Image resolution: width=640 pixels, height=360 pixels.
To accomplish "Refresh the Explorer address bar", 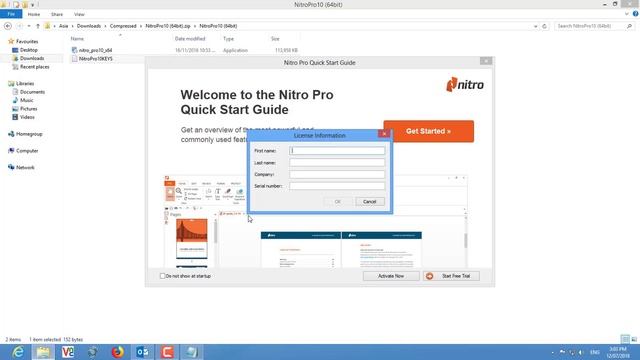I will tap(544, 26).
